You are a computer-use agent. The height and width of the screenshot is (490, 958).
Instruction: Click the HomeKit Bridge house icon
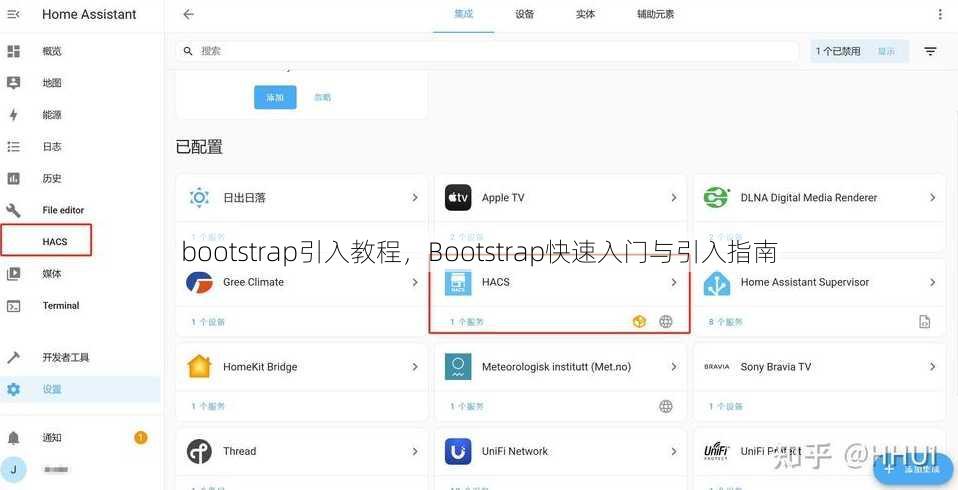tap(199, 367)
